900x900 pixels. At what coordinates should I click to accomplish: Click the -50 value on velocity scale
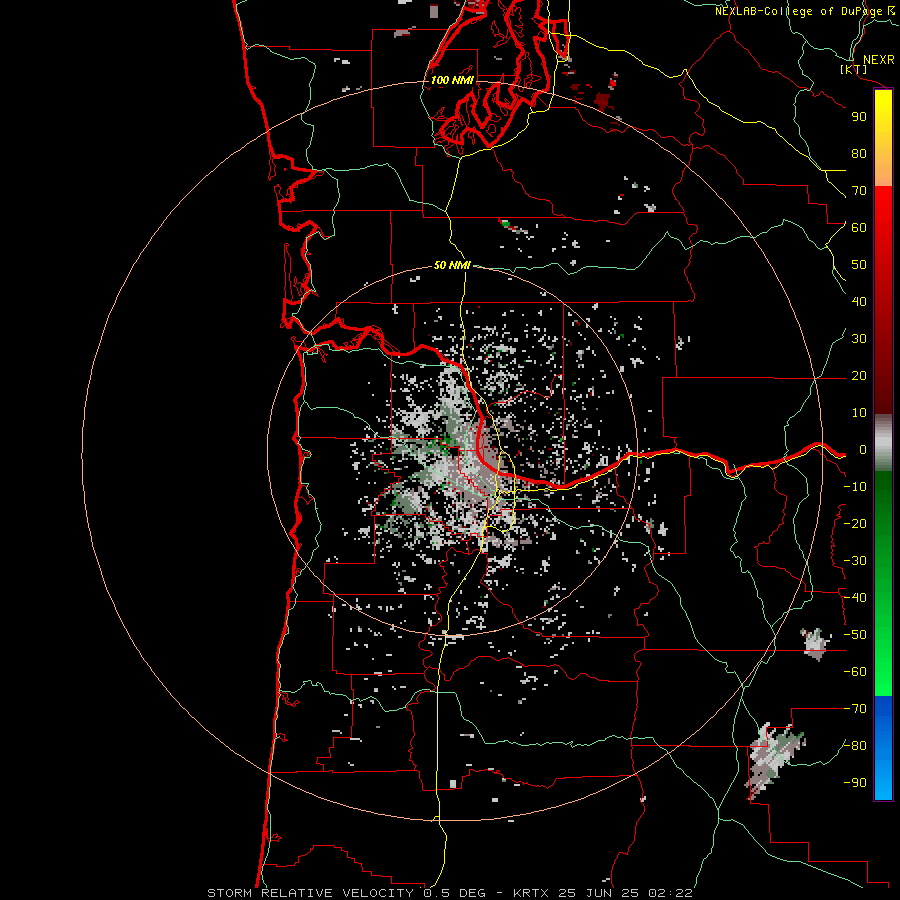pos(855,635)
